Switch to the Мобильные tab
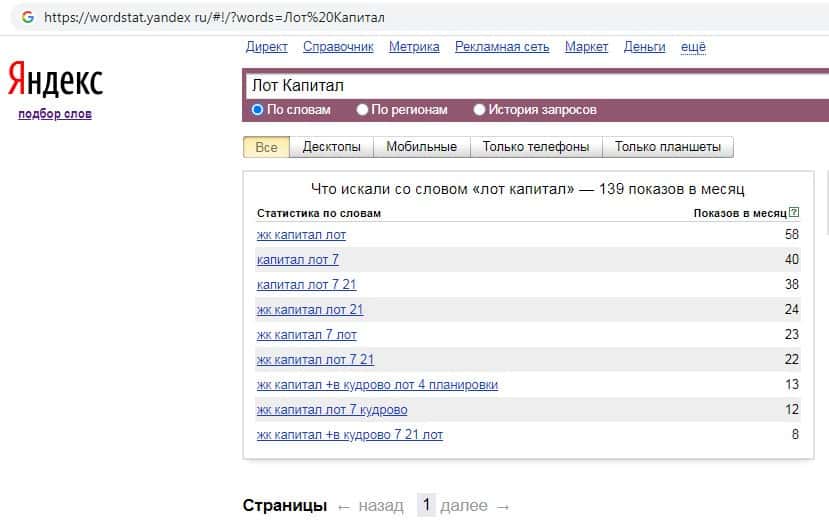The image size is (829, 529). tap(421, 147)
